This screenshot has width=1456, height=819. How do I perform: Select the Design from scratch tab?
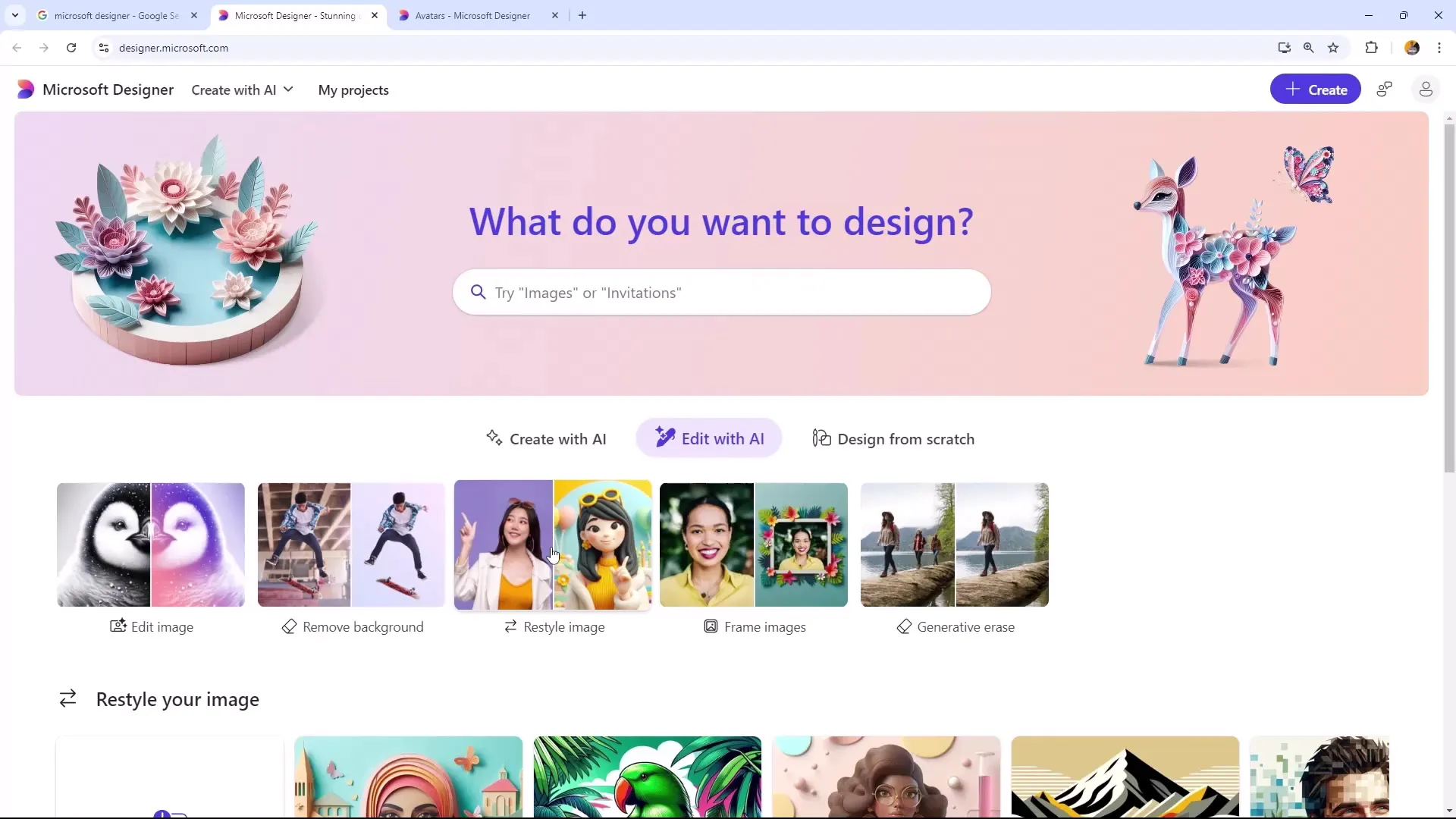click(895, 438)
